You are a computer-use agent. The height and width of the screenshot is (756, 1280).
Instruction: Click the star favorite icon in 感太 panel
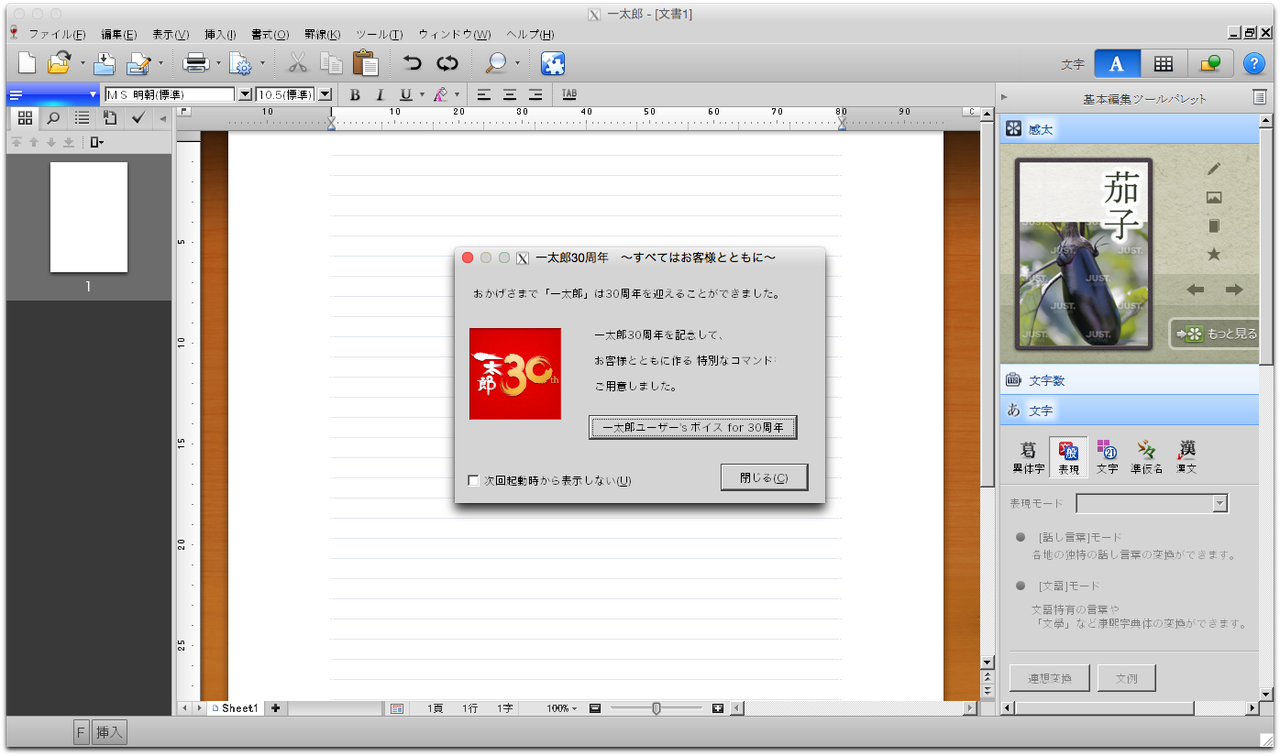pyautogui.click(x=1214, y=254)
